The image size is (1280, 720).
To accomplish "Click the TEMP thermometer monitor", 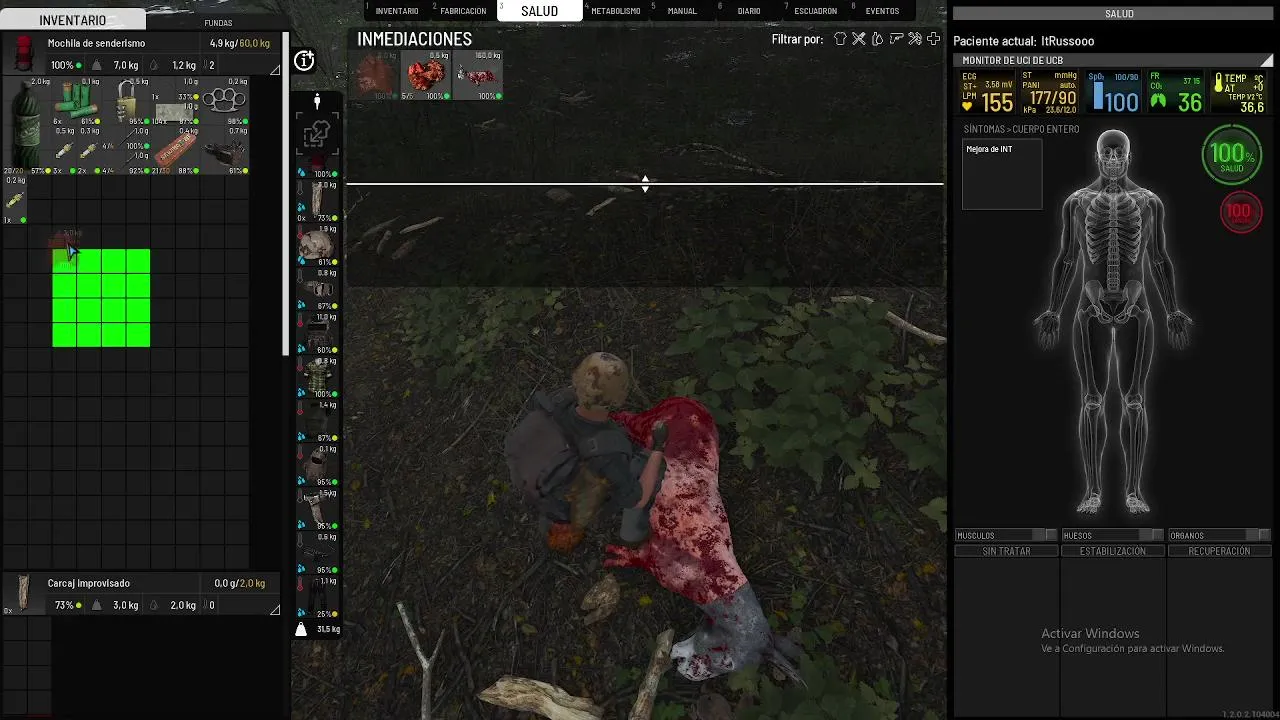I will pyautogui.click(x=1239, y=92).
